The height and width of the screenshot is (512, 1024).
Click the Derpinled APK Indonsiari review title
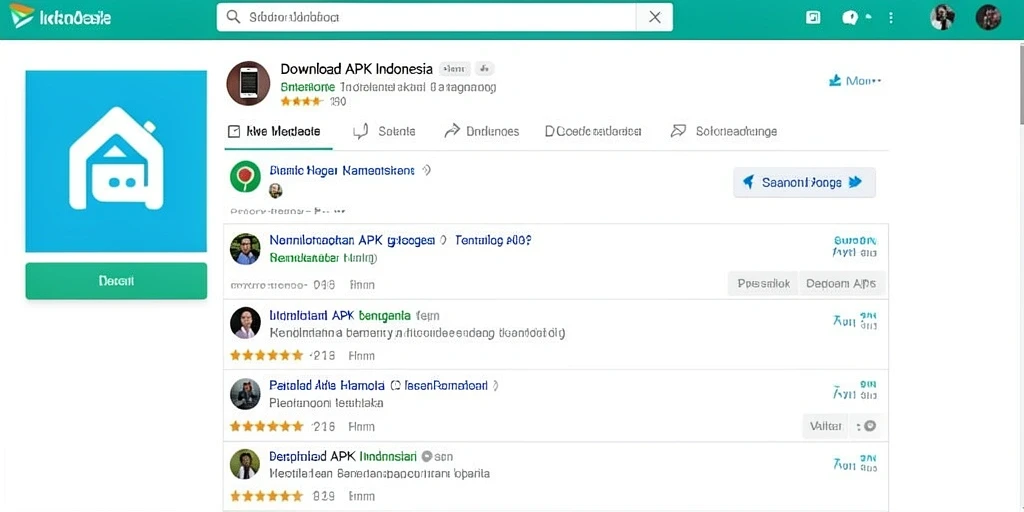pyautogui.click(x=343, y=456)
